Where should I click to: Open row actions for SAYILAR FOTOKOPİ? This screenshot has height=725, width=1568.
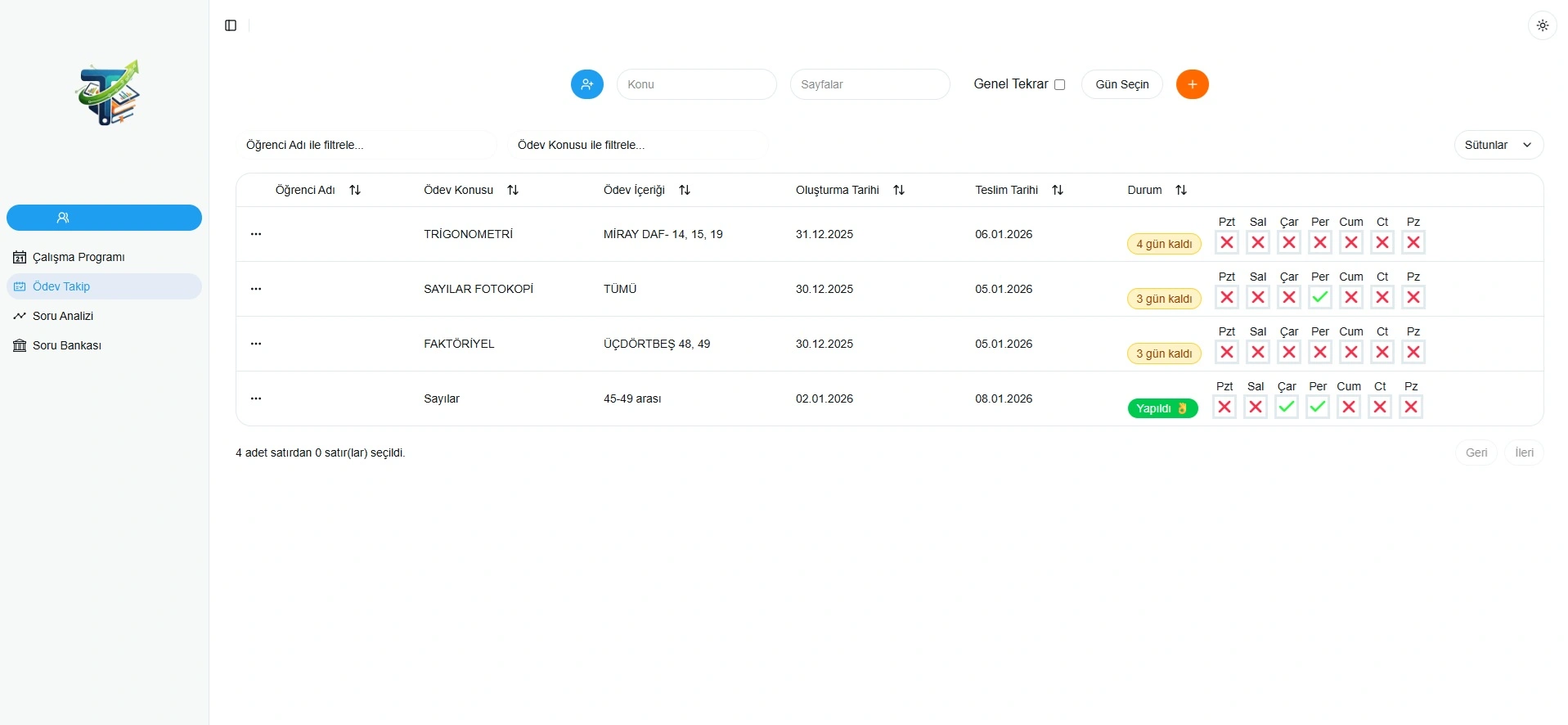point(256,289)
